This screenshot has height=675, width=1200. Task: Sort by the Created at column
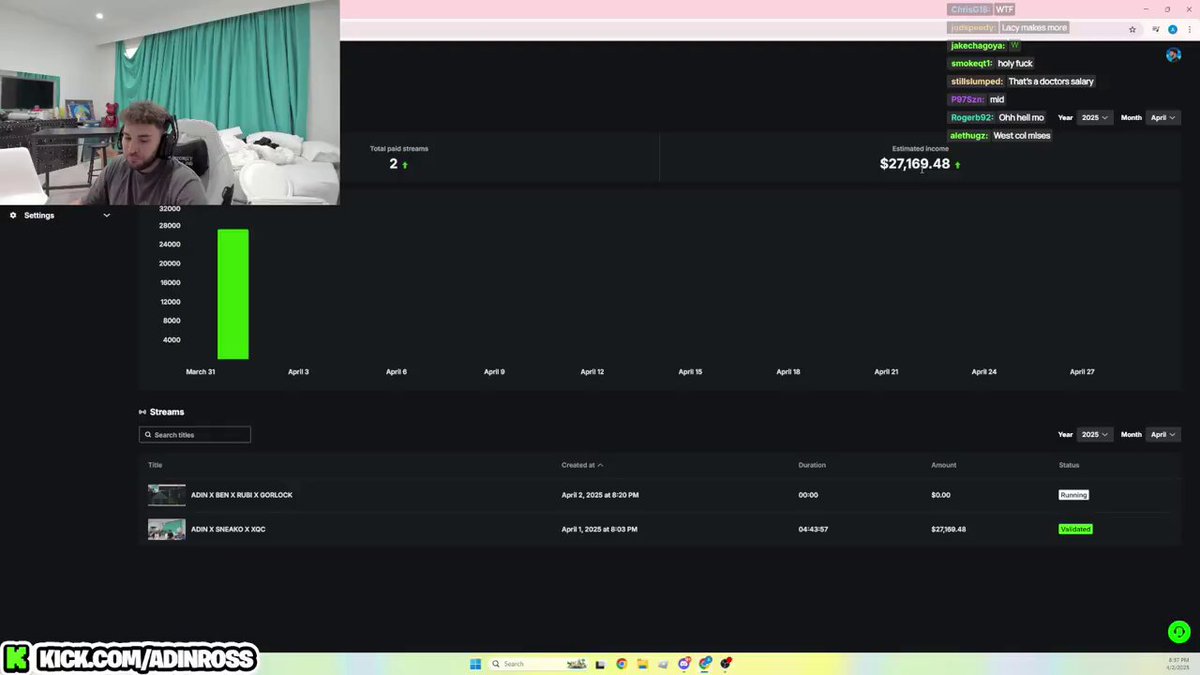pyautogui.click(x=582, y=465)
